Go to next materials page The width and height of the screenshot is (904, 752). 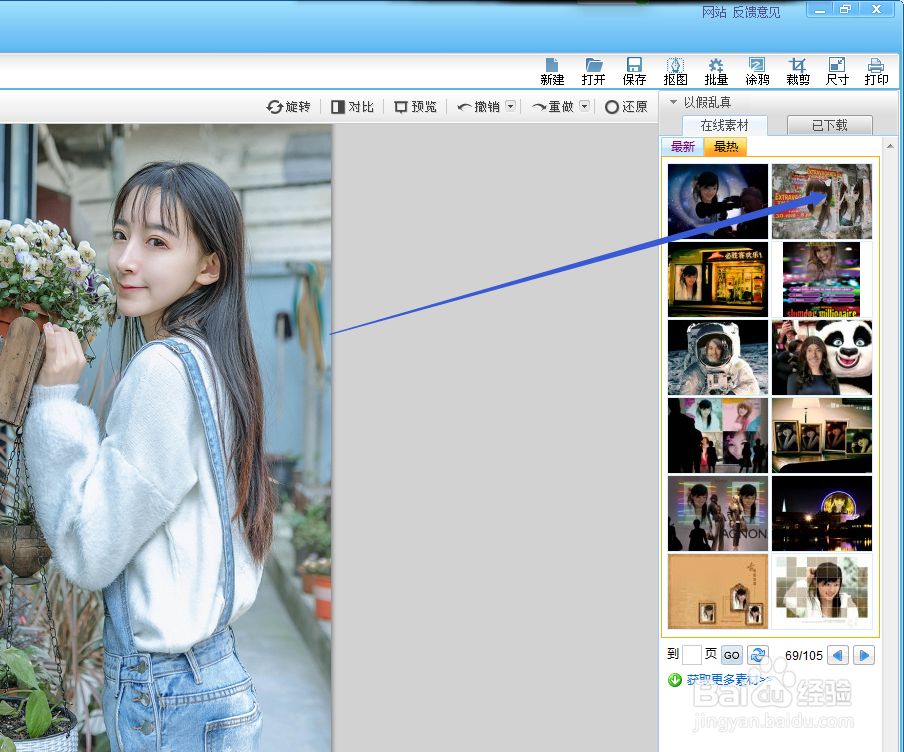(x=864, y=655)
